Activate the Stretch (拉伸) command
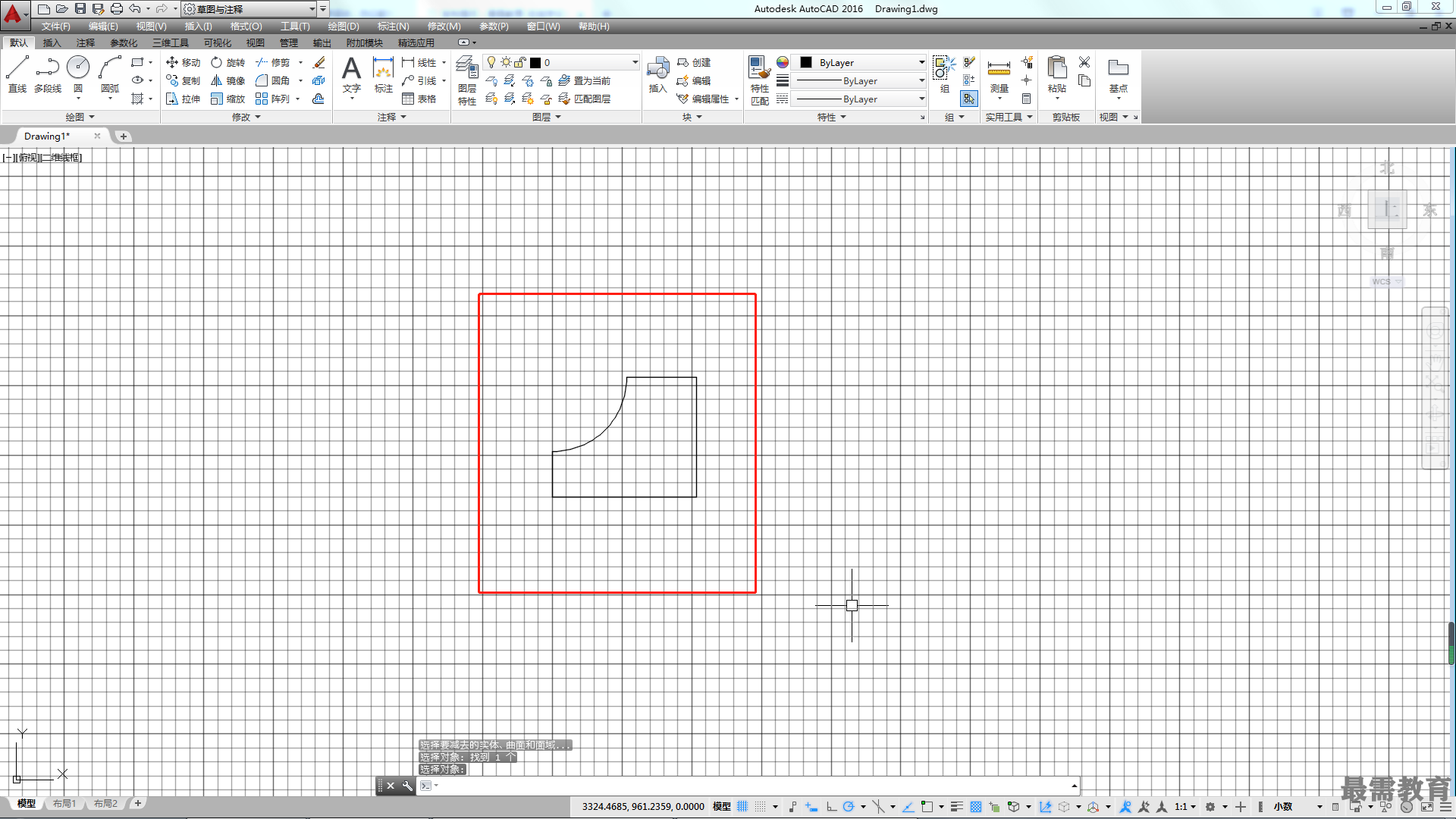 183,99
